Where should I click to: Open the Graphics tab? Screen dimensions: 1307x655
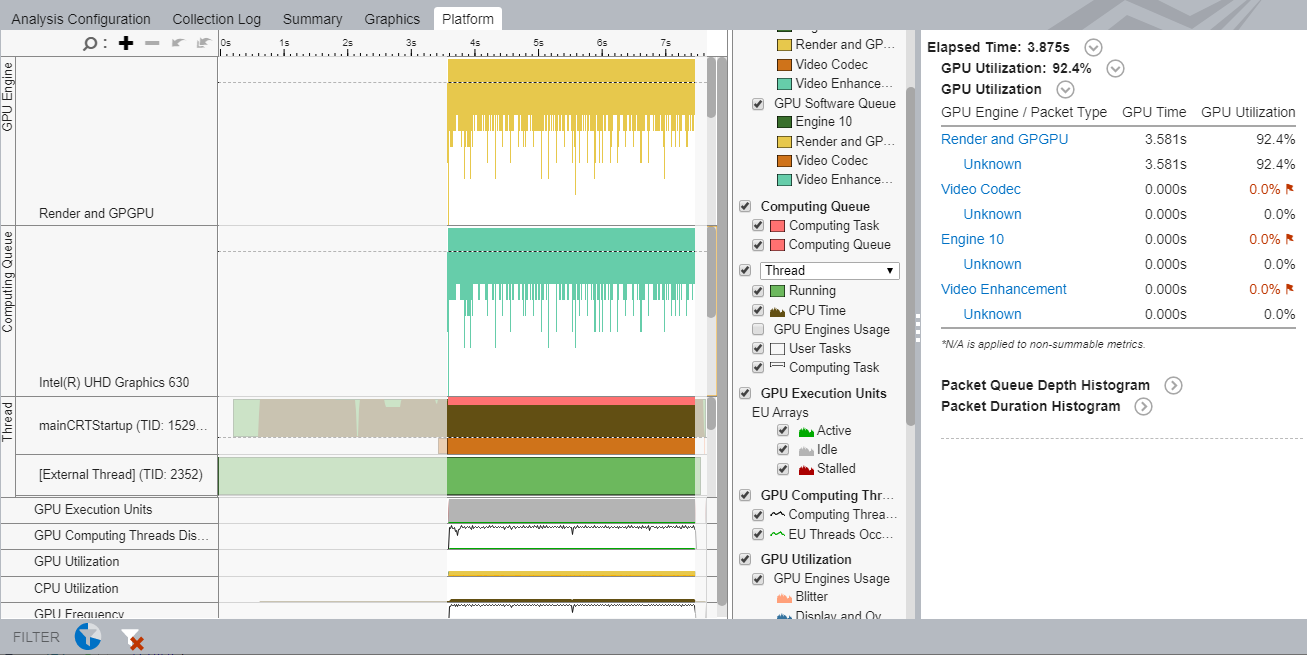tap(392, 19)
